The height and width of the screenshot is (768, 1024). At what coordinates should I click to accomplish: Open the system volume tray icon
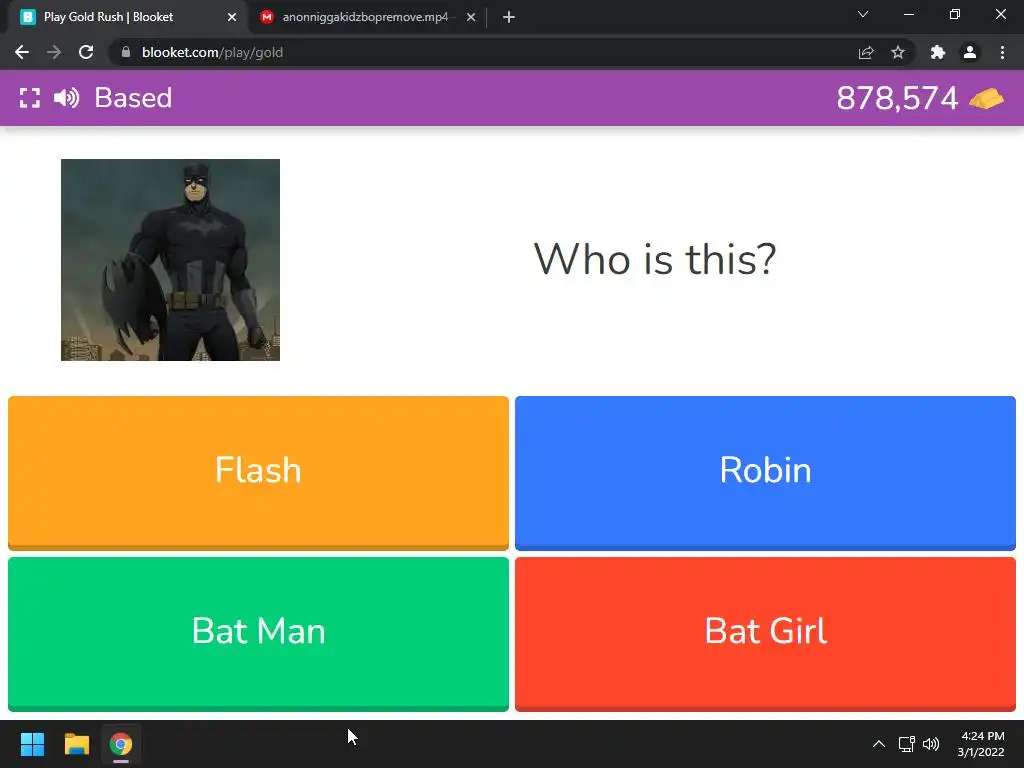931,744
